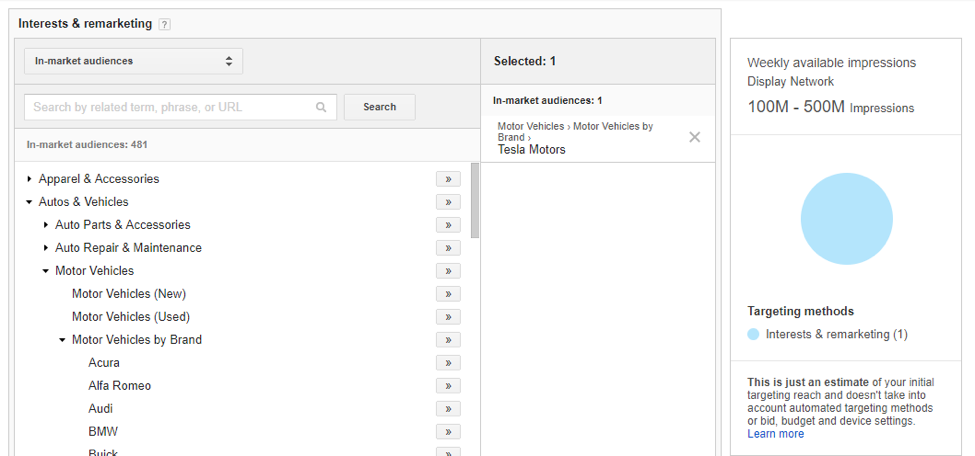975x456 pixels.
Task: Add Motor Vehicles (New) with its arrow button
Action: pyautogui.click(x=448, y=294)
